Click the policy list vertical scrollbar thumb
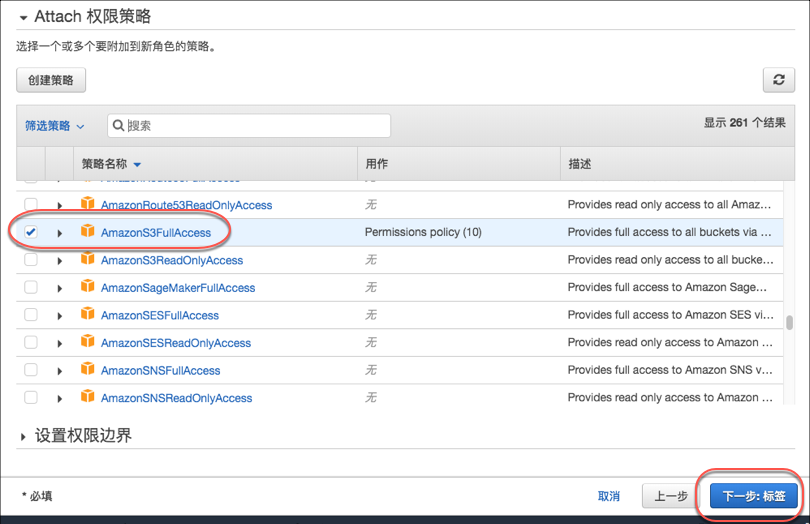Screen dimensions: 810x524 pyautogui.click(x=789, y=323)
